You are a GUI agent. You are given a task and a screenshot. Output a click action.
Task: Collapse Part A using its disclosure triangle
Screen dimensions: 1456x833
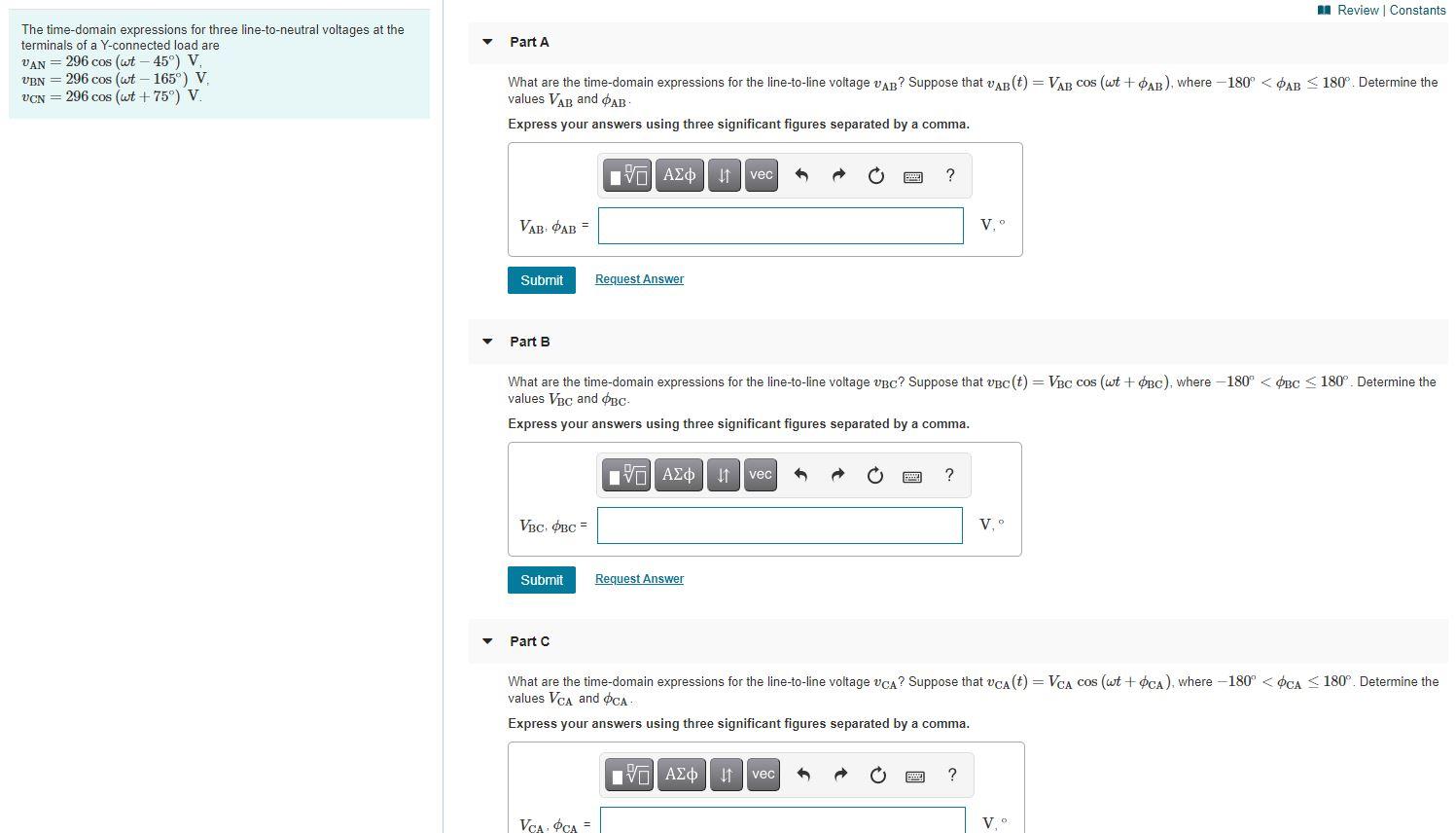click(486, 42)
